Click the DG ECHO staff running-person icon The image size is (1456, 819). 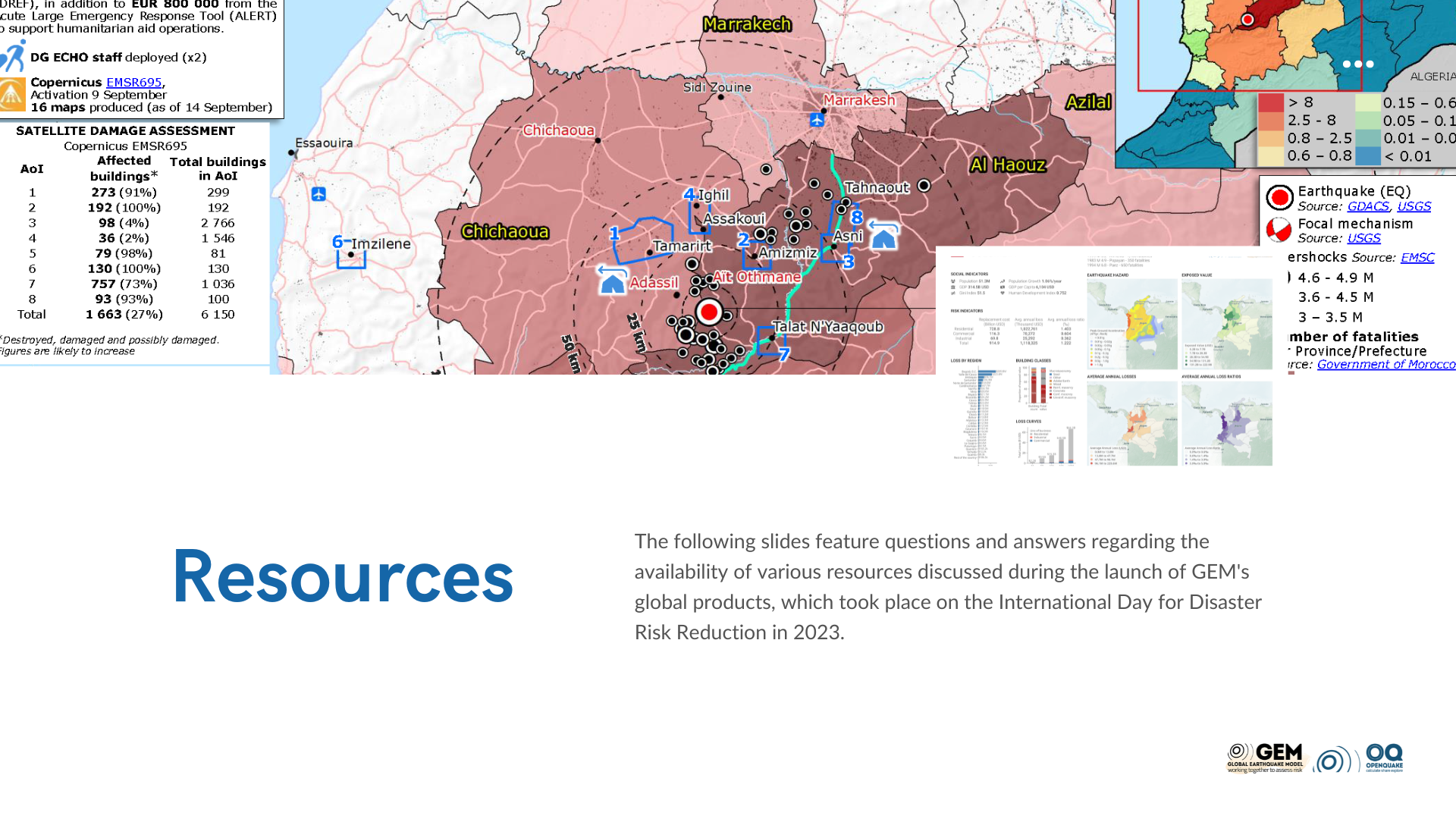pyautogui.click(x=14, y=57)
